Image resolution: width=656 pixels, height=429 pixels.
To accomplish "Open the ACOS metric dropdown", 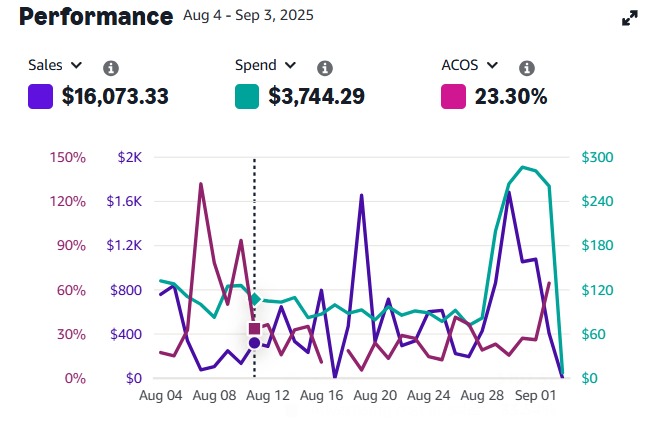I will (469, 65).
